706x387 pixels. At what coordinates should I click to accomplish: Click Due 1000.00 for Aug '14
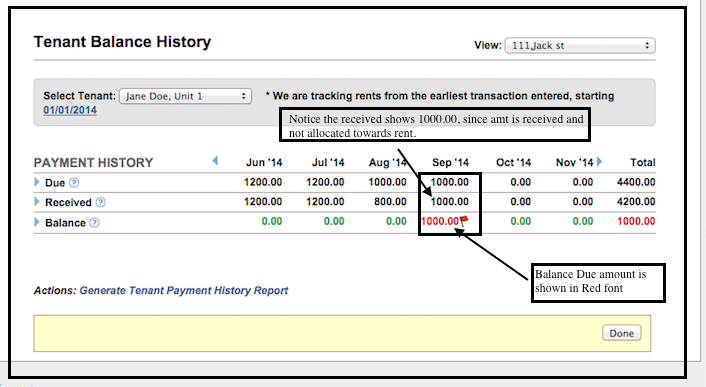coord(387,182)
